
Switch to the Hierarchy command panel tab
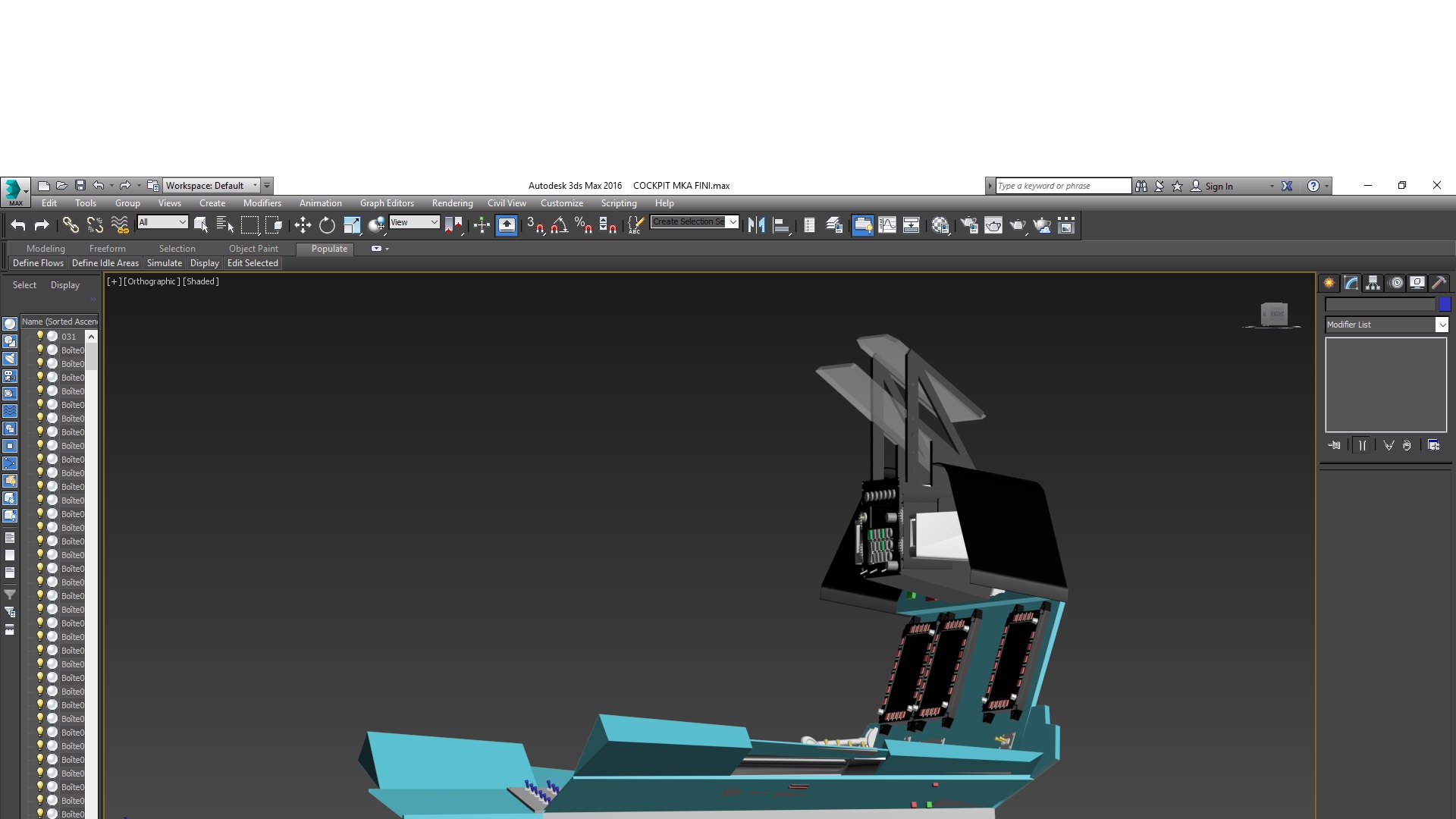(x=1373, y=283)
